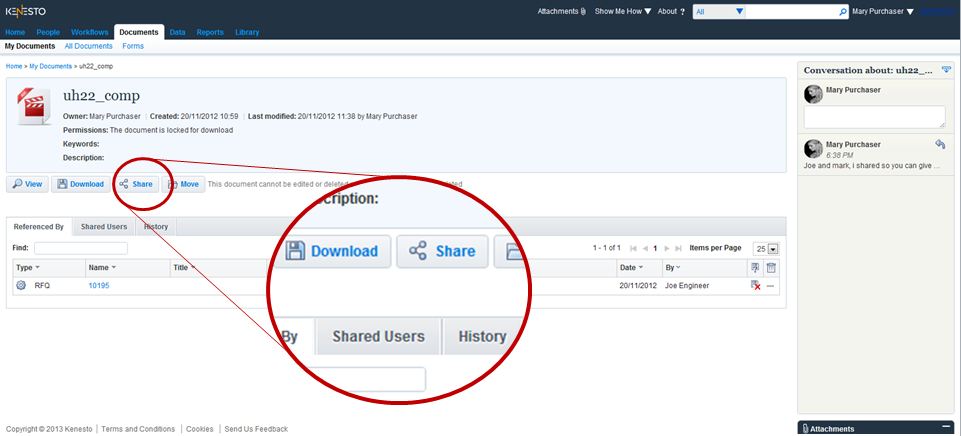Switch to the People tab
Screen dimensions: 961x436
pyautogui.click(x=48, y=32)
